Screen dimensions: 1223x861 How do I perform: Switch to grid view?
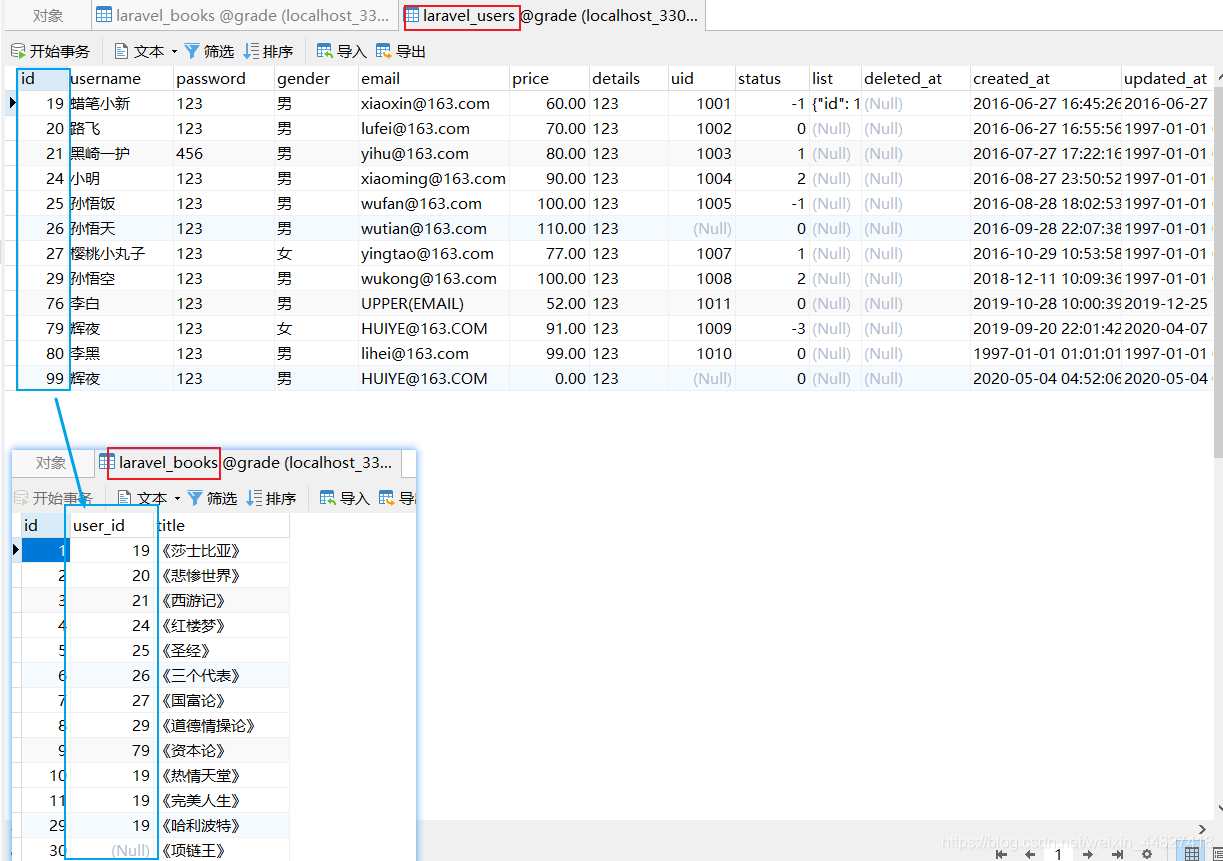coord(1192,853)
